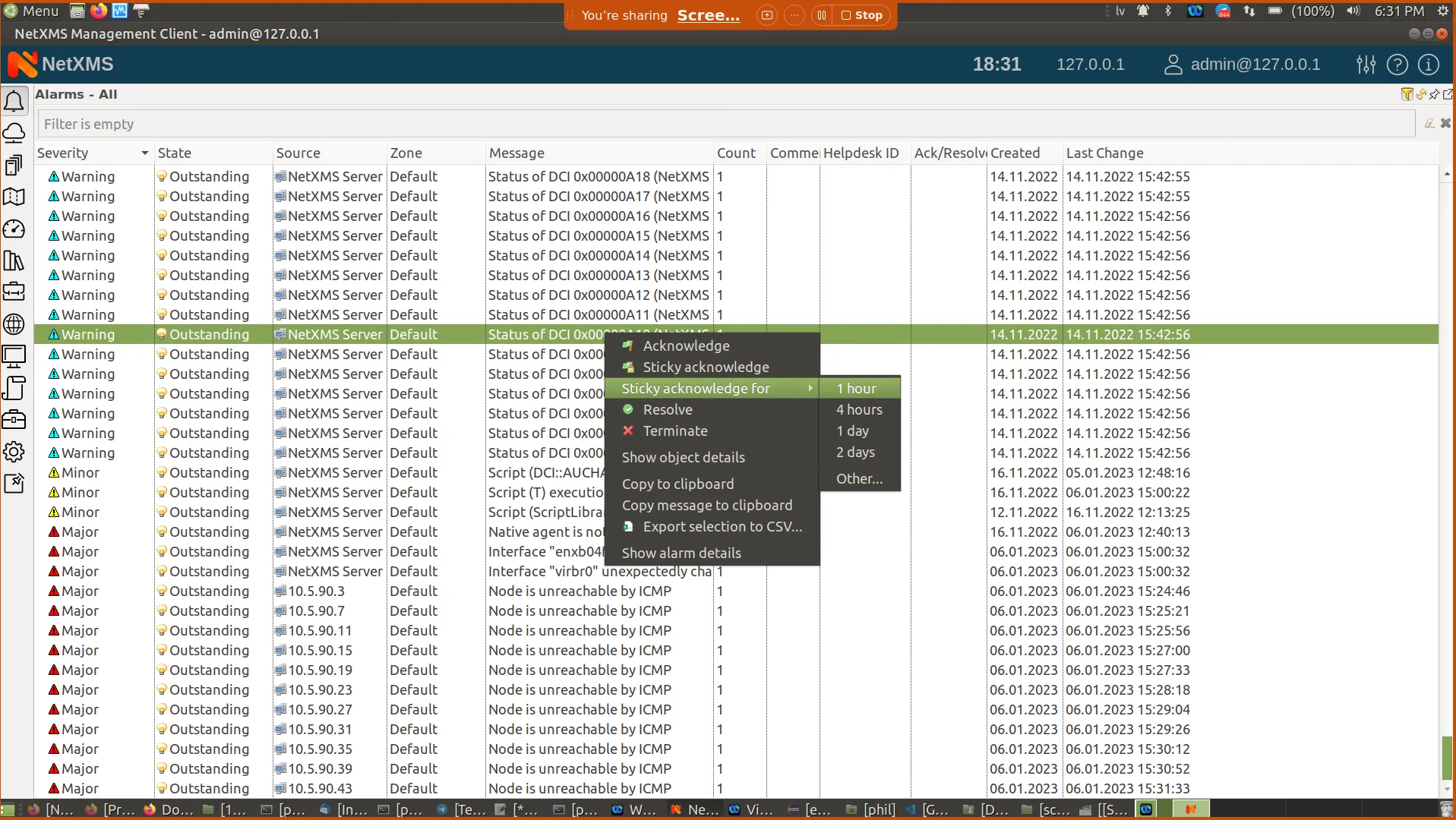1456x820 pixels.
Task: Open the network maps sidebar icon
Action: [x=14, y=197]
